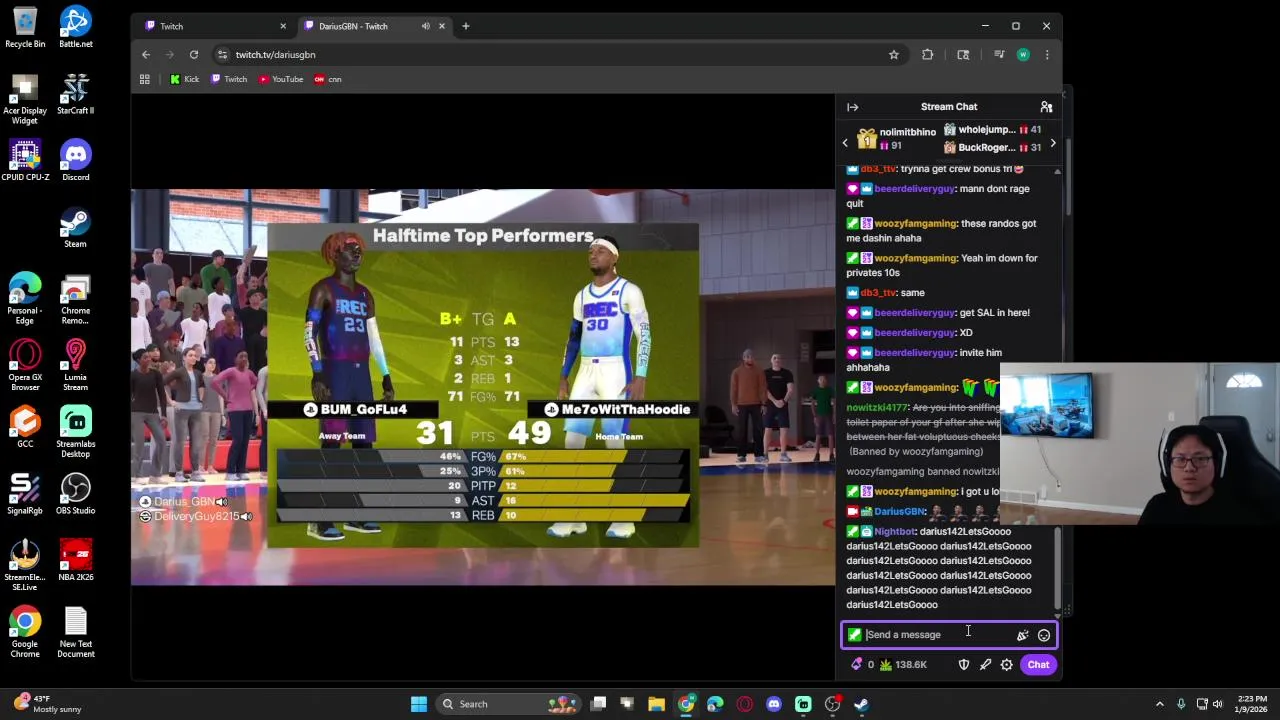This screenshot has height=720, width=1280.
Task: Reload the Twitch page
Action: 194,55
